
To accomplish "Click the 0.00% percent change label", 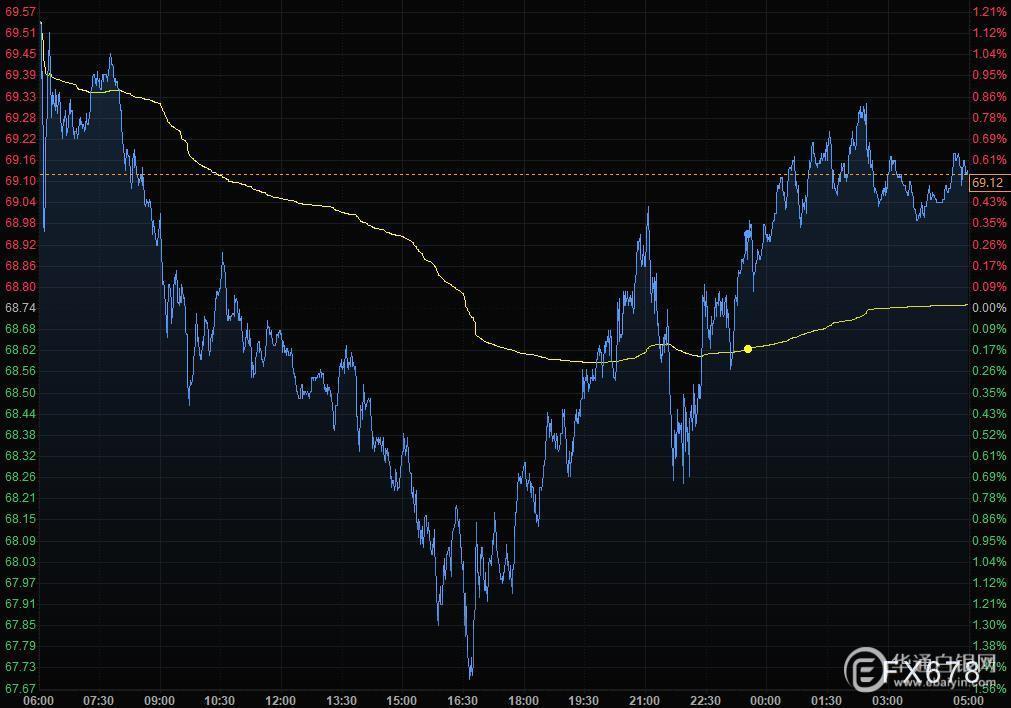I will (988, 308).
